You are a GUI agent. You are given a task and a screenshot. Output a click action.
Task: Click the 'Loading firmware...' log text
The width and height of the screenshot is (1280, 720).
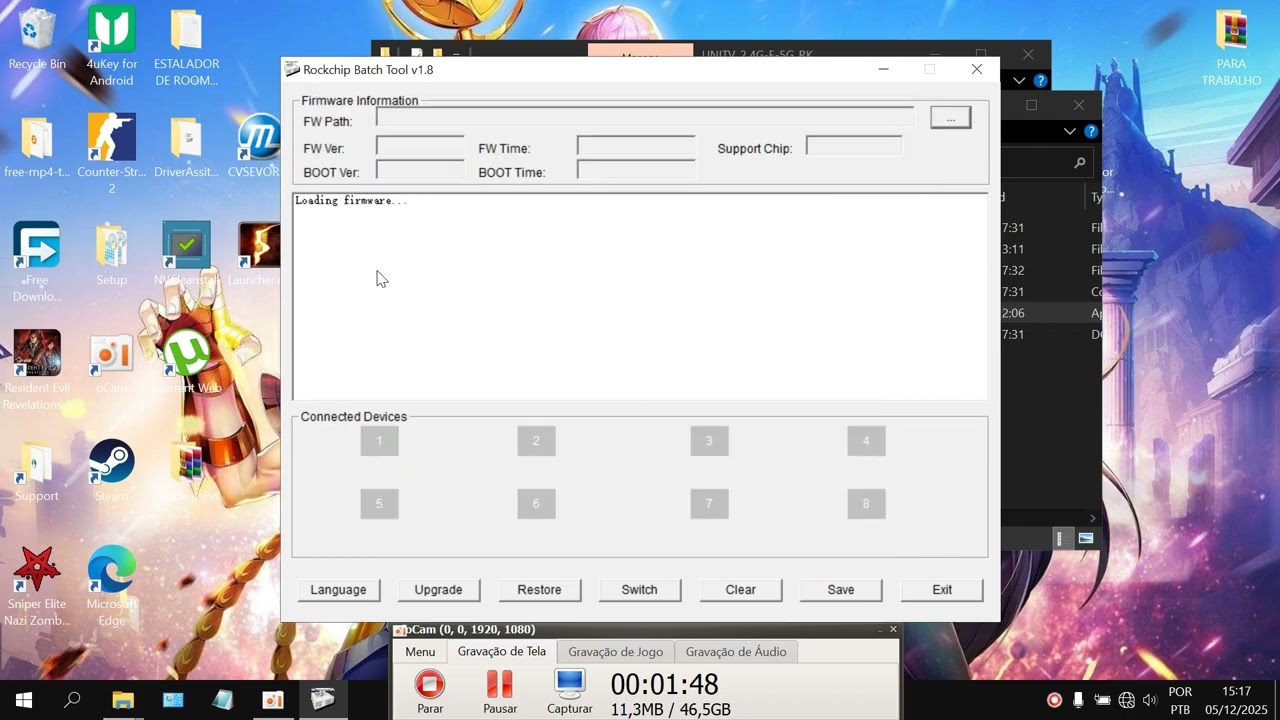pos(351,201)
